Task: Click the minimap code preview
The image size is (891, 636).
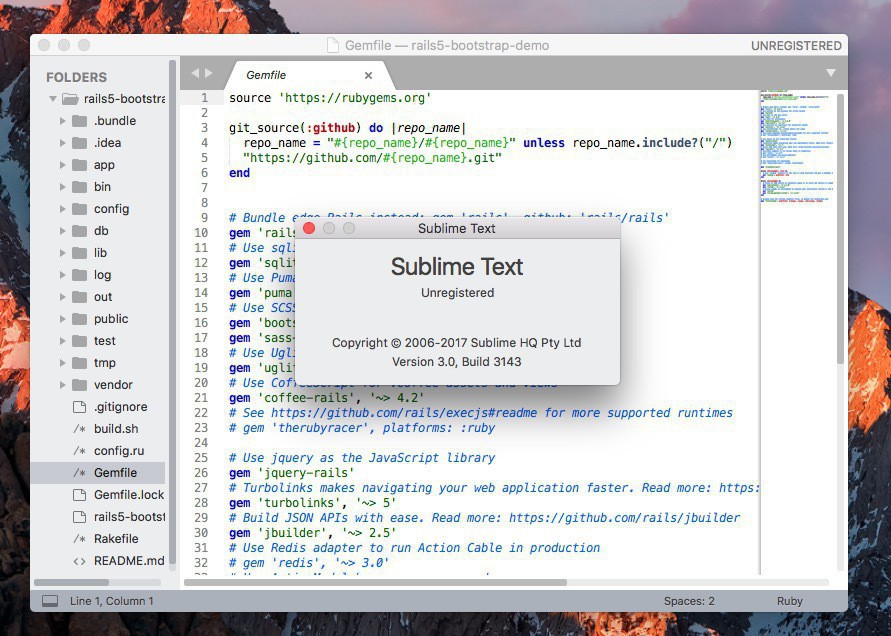Action: point(796,150)
